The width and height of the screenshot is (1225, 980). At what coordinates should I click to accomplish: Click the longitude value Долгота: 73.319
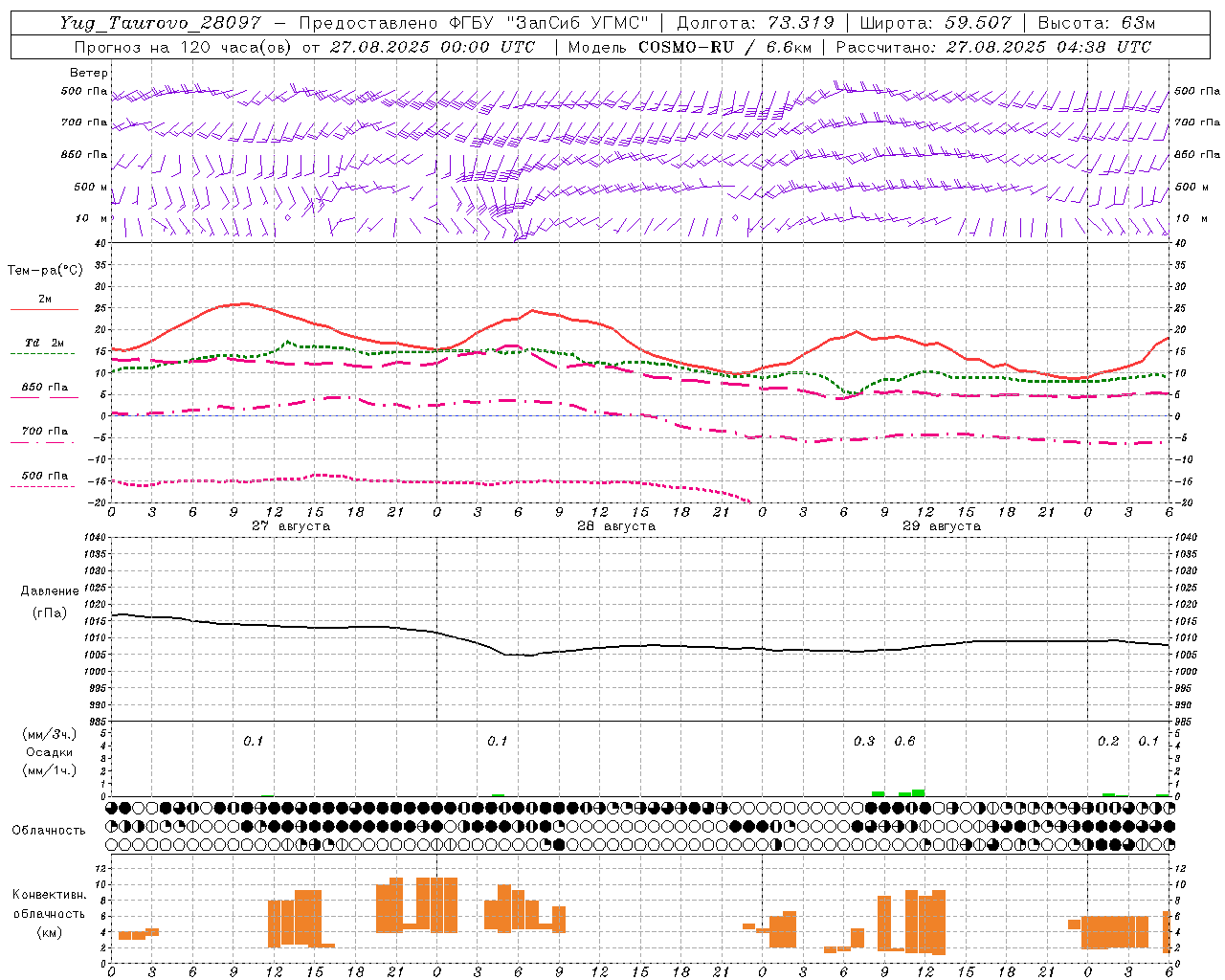click(756, 23)
